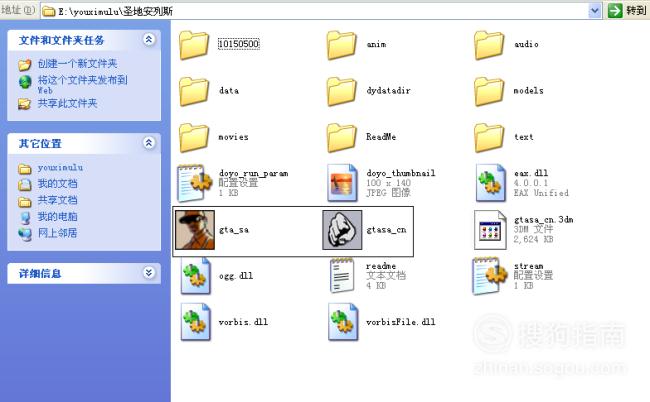Screen dimensions: 650x402
Task: Click the dydatadir folder name
Action: point(388,91)
